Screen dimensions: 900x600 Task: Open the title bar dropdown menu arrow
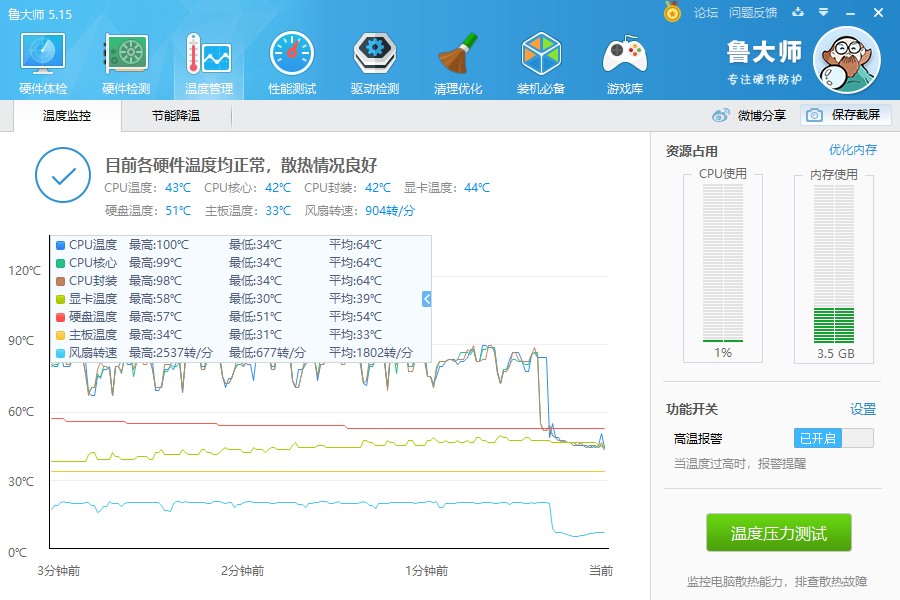[x=824, y=12]
